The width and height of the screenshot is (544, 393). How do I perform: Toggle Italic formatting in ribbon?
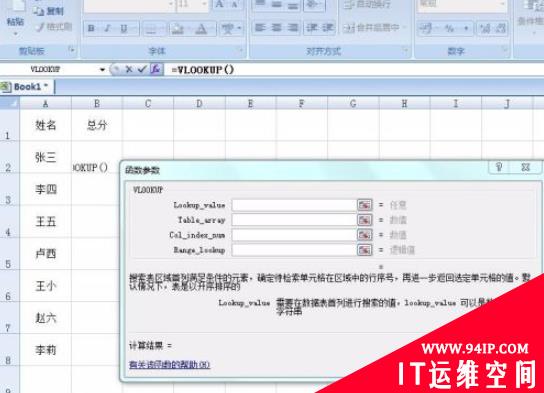click(108, 28)
